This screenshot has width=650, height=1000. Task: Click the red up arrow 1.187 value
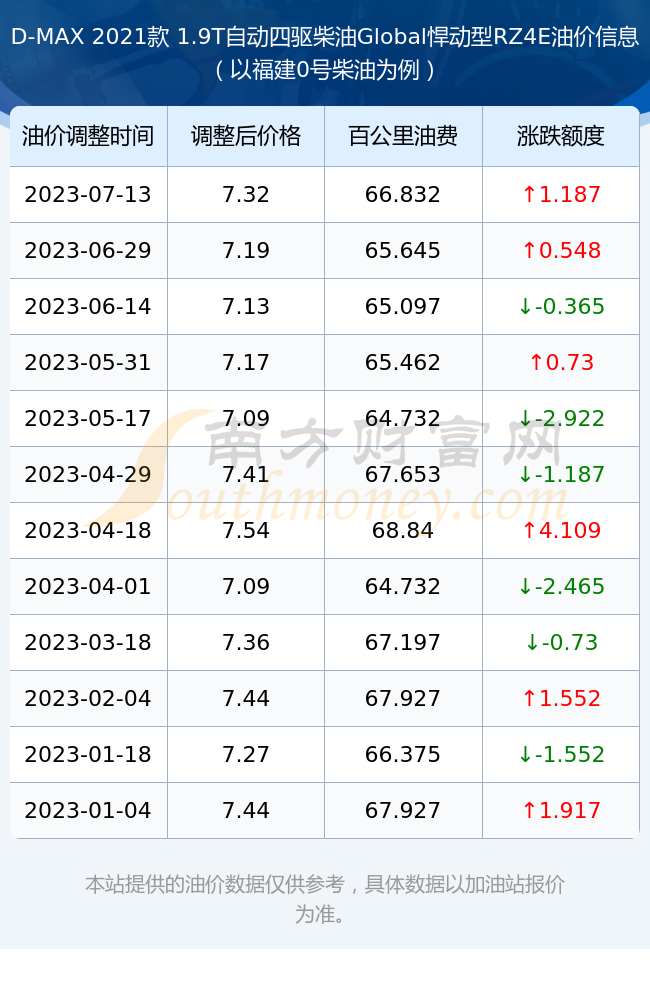(x=561, y=195)
